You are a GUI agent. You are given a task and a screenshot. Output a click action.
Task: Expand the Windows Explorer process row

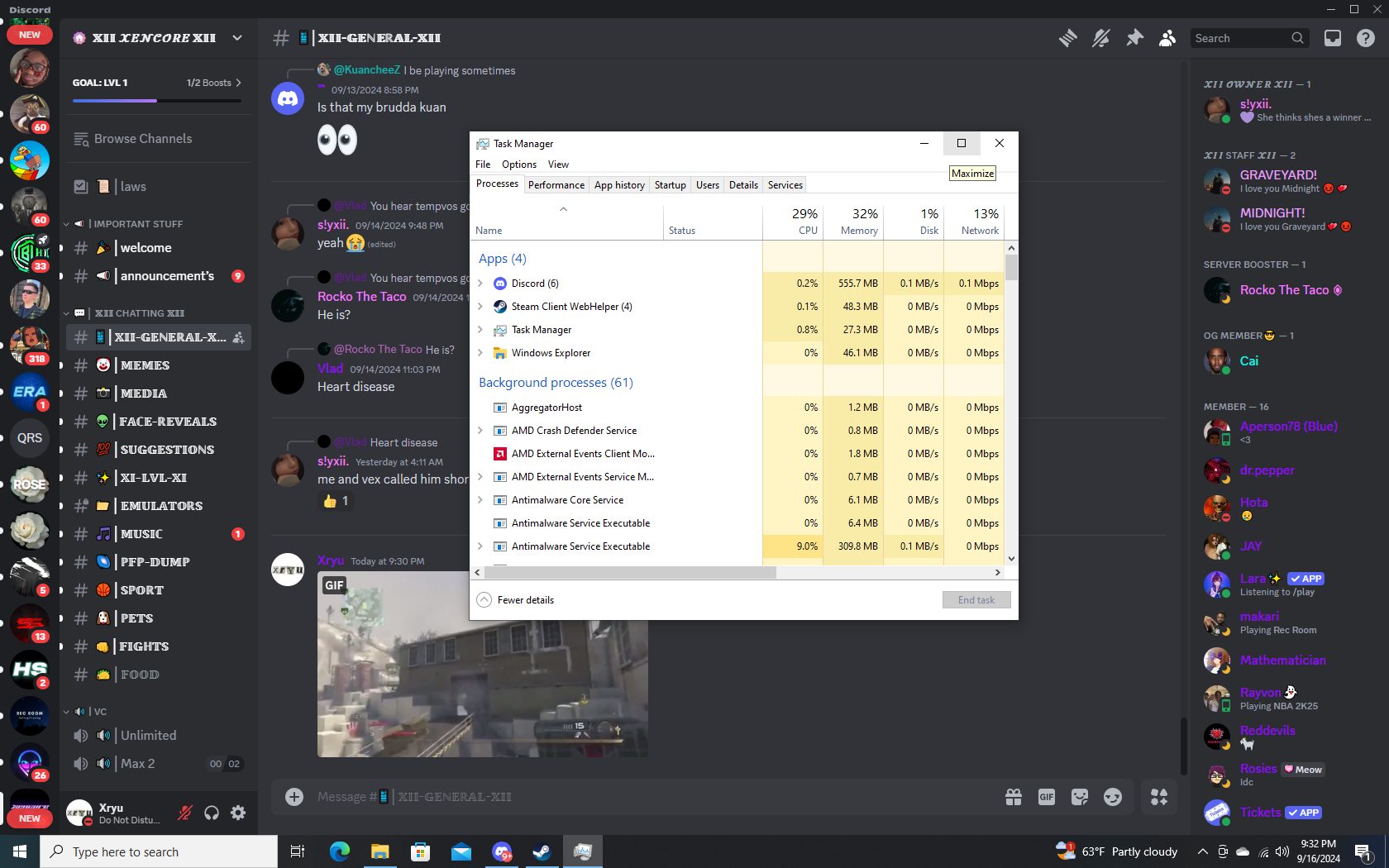click(x=480, y=353)
